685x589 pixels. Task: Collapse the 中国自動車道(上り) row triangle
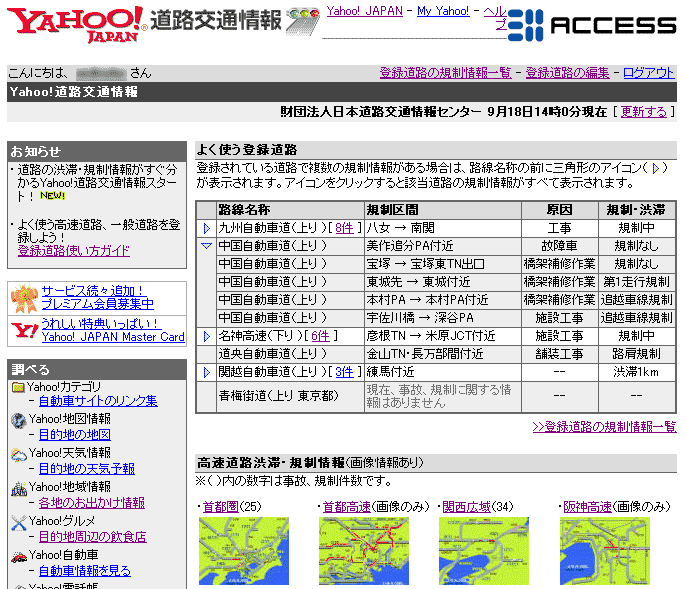tap(206, 246)
